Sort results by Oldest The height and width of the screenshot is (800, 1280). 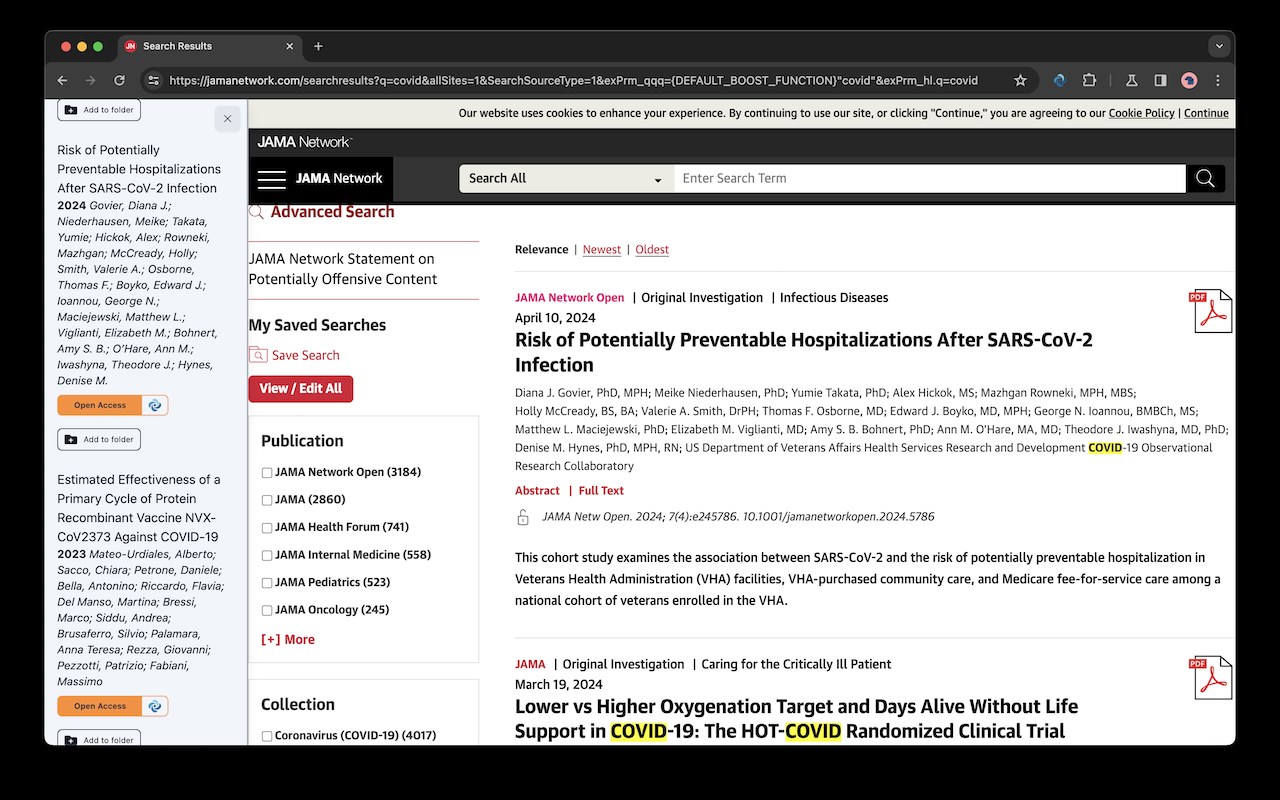[652, 250]
